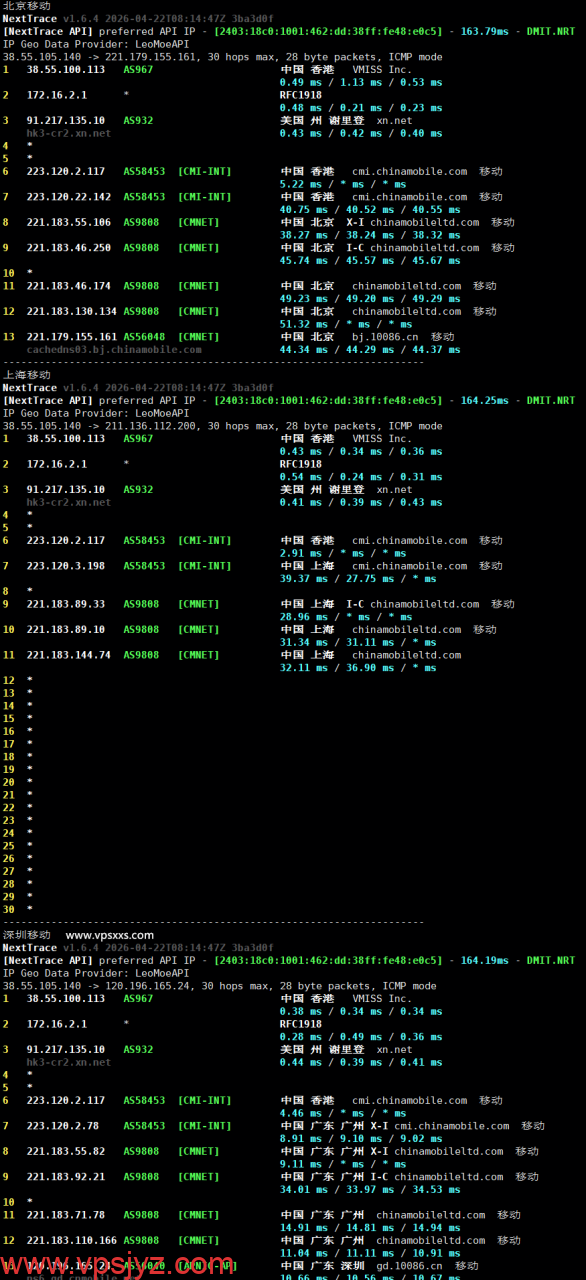Click latency 14.91 ms / 14.81 ms / 14.94 ms
The width and height of the screenshot is (586, 1280).
pos(370,1228)
